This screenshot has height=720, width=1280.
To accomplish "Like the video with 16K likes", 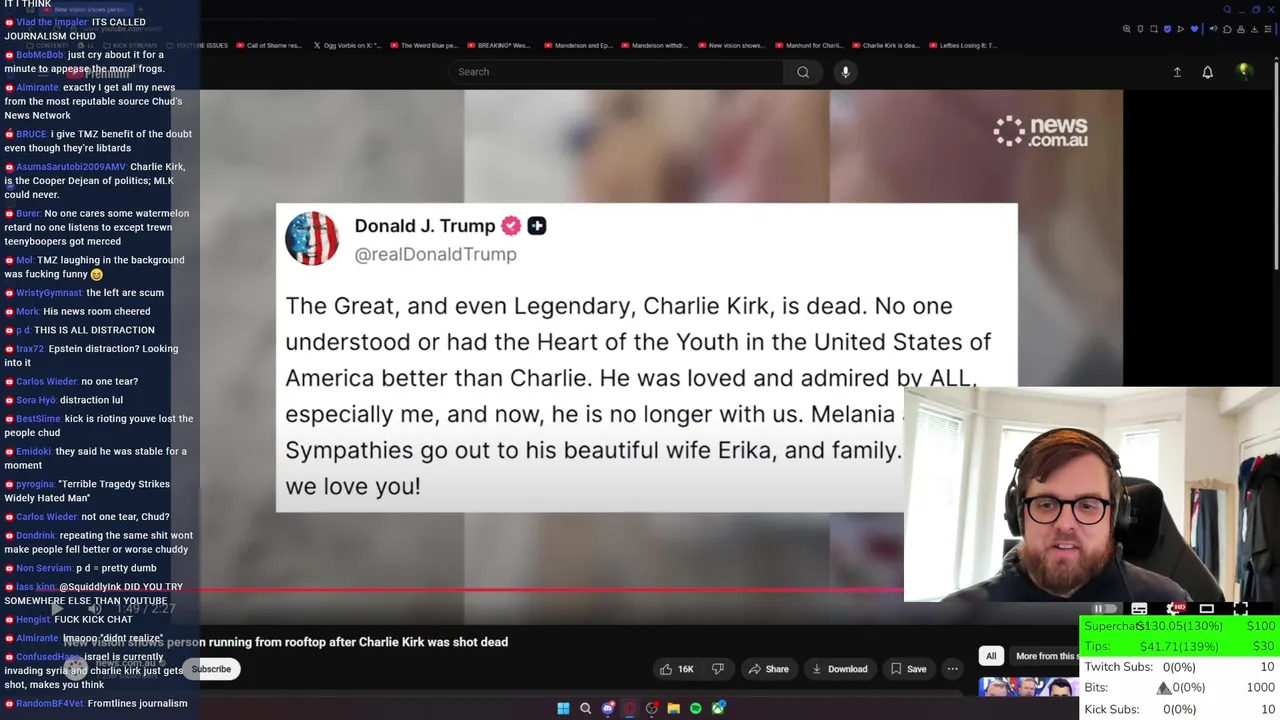I will (677, 669).
